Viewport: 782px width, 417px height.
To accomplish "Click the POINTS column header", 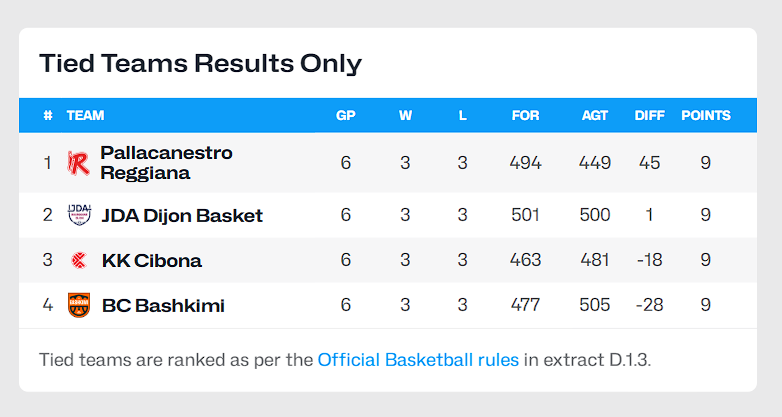I will (706, 115).
